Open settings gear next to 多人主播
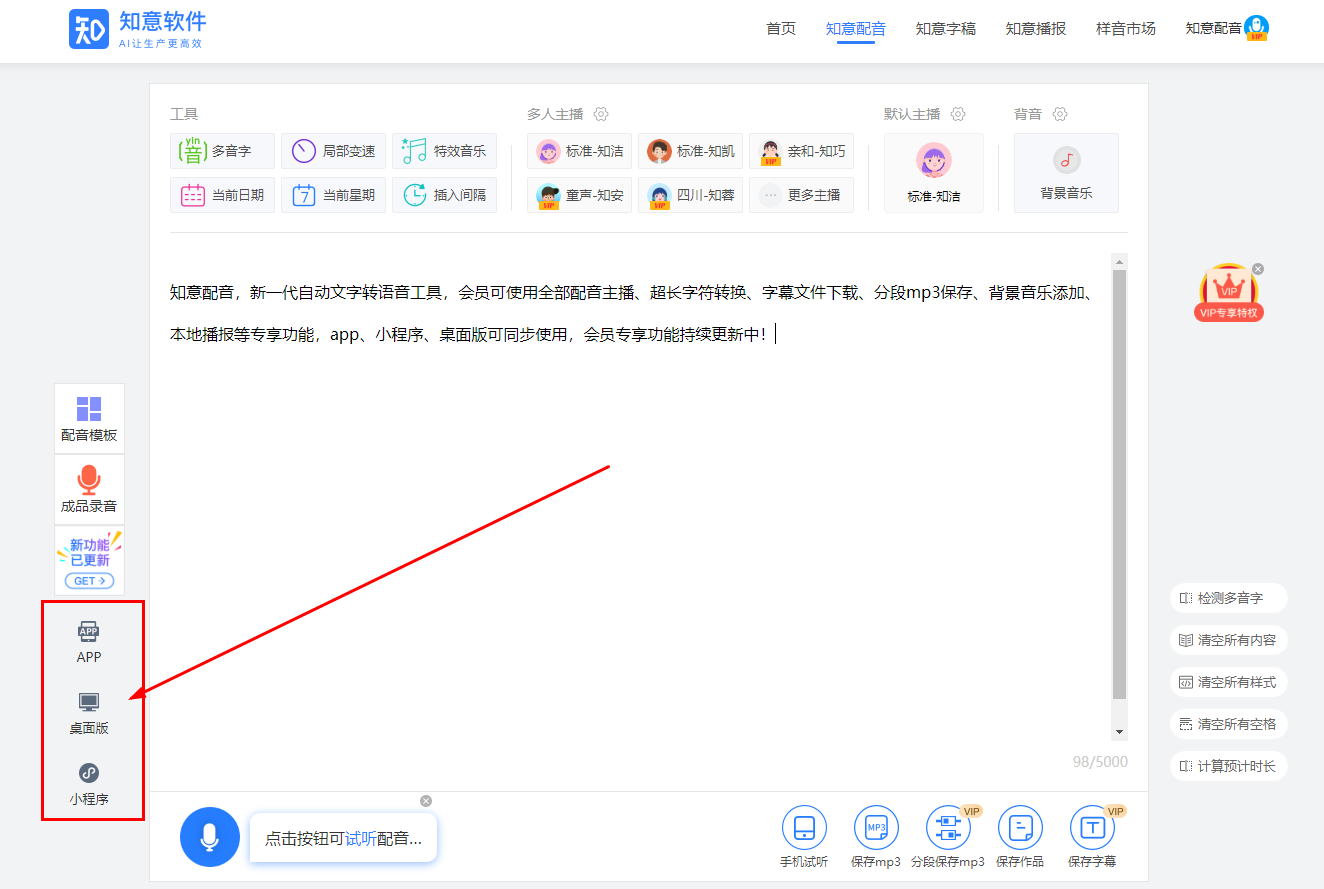Viewport: 1324px width, 889px height. (601, 114)
